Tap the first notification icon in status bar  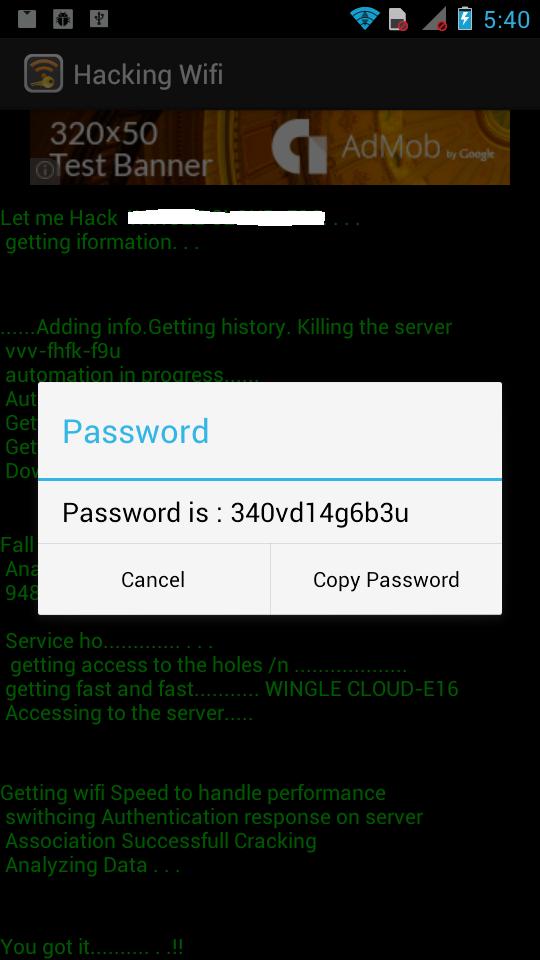tap(27, 19)
